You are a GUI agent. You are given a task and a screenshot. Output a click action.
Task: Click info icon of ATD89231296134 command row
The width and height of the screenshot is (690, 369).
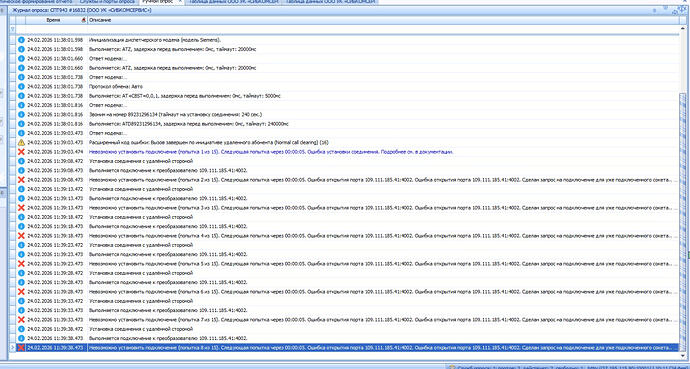tap(21, 124)
